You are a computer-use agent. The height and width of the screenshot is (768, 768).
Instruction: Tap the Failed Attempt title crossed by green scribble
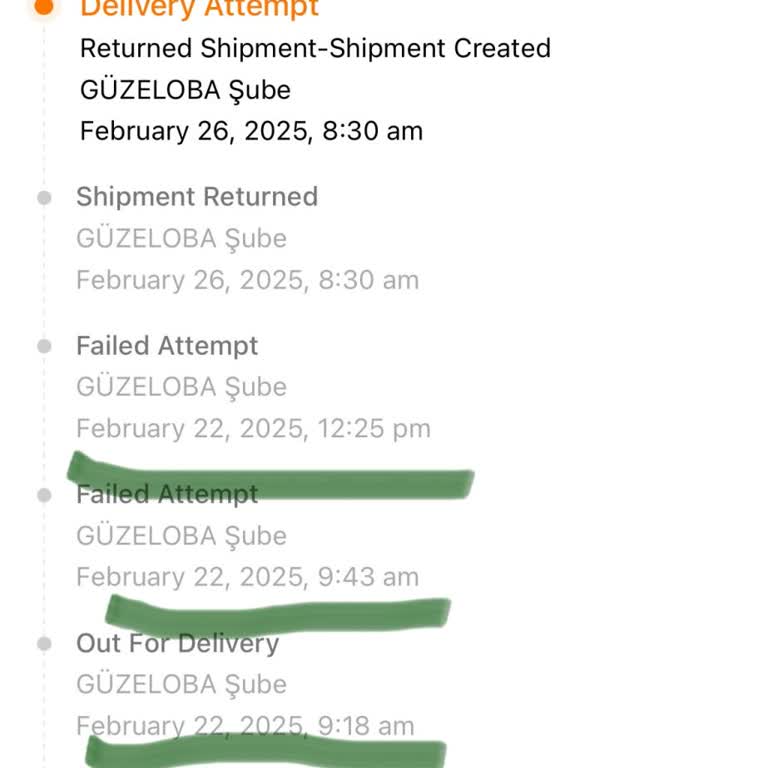coord(167,494)
